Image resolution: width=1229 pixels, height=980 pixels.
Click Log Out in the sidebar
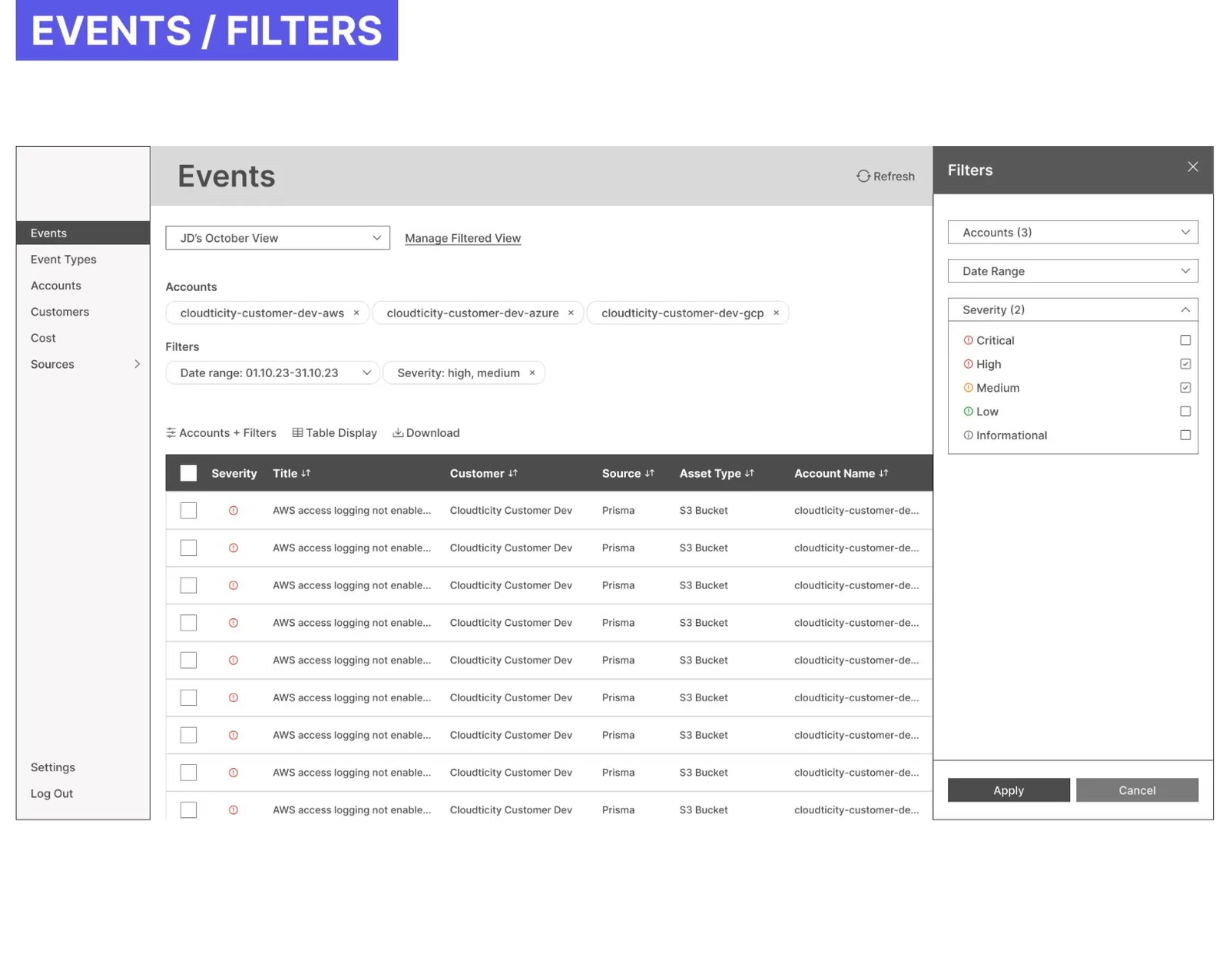click(x=51, y=793)
